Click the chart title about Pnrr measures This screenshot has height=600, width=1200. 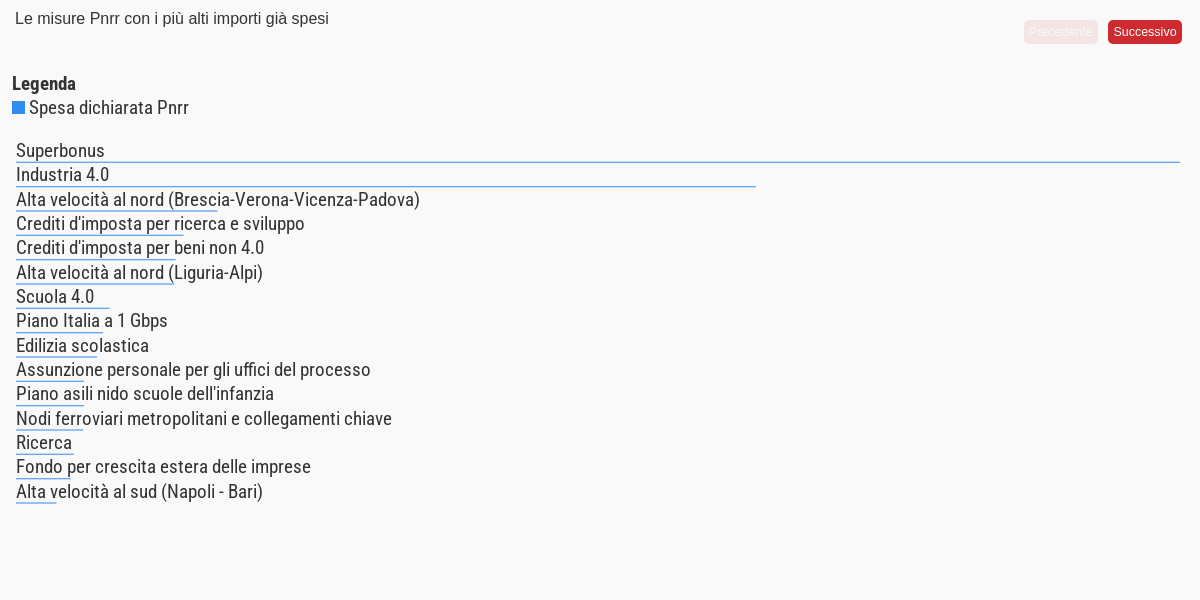(172, 19)
